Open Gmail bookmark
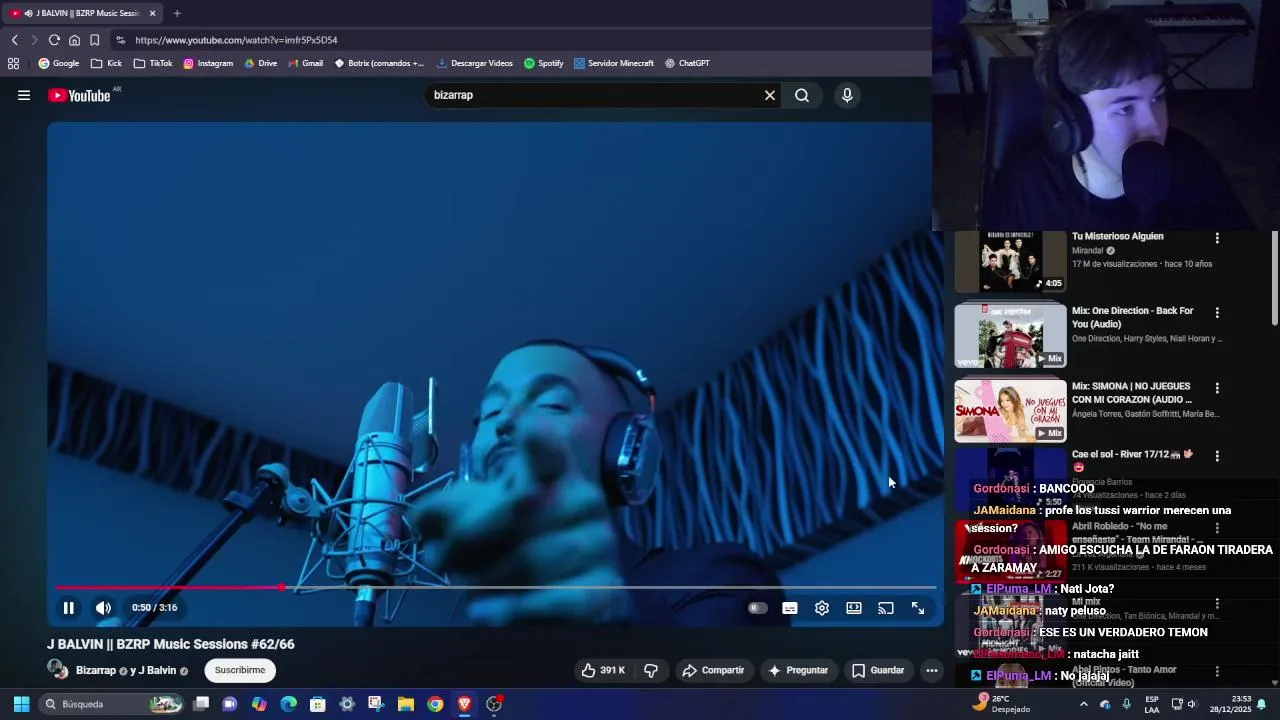1280x720 pixels. [306, 63]
